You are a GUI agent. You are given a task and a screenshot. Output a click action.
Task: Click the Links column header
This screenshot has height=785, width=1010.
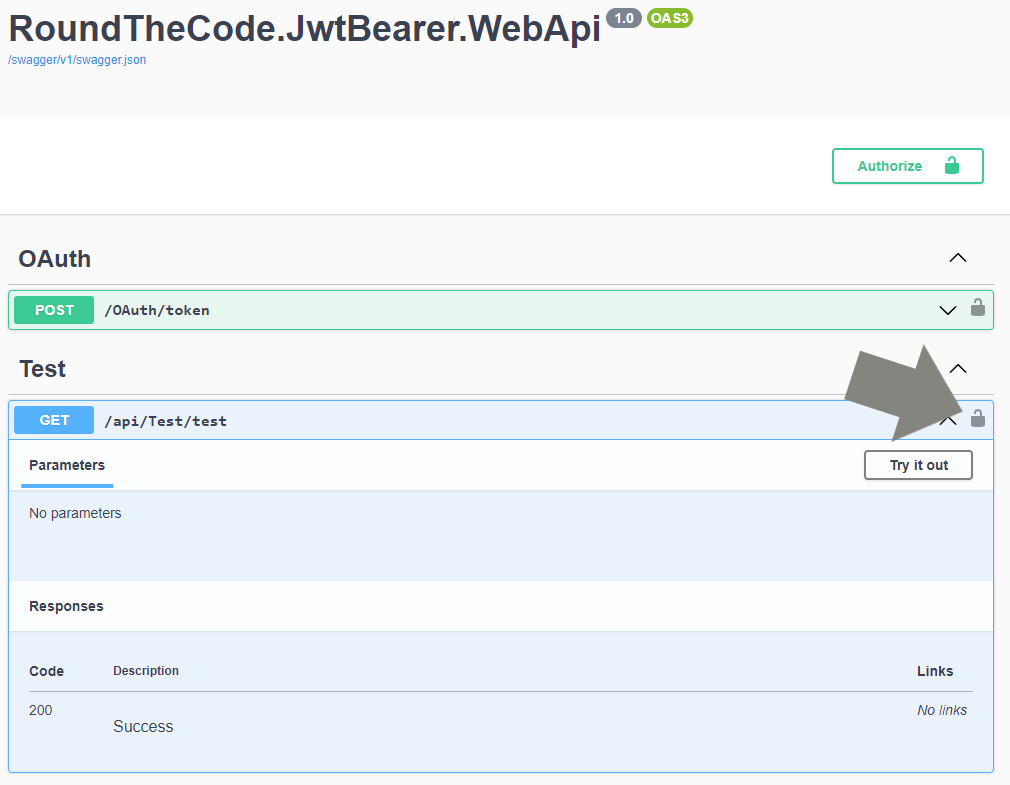pyautogui.click(x=935, y=671)
